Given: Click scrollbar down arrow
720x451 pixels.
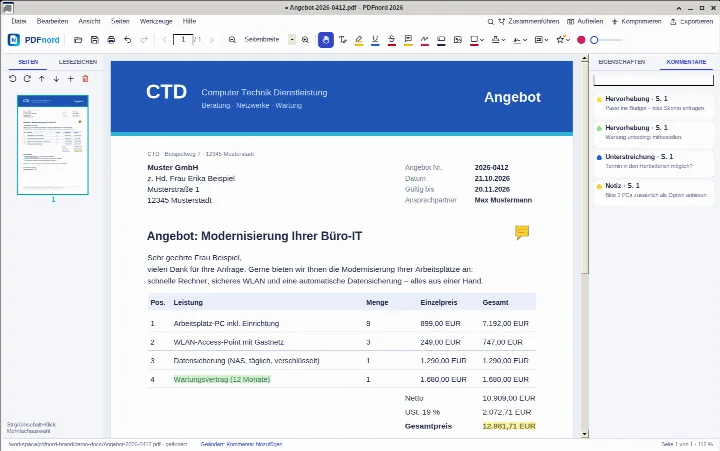Looking at the screenshot, I should pyautogui.click(x=585, y=434).
